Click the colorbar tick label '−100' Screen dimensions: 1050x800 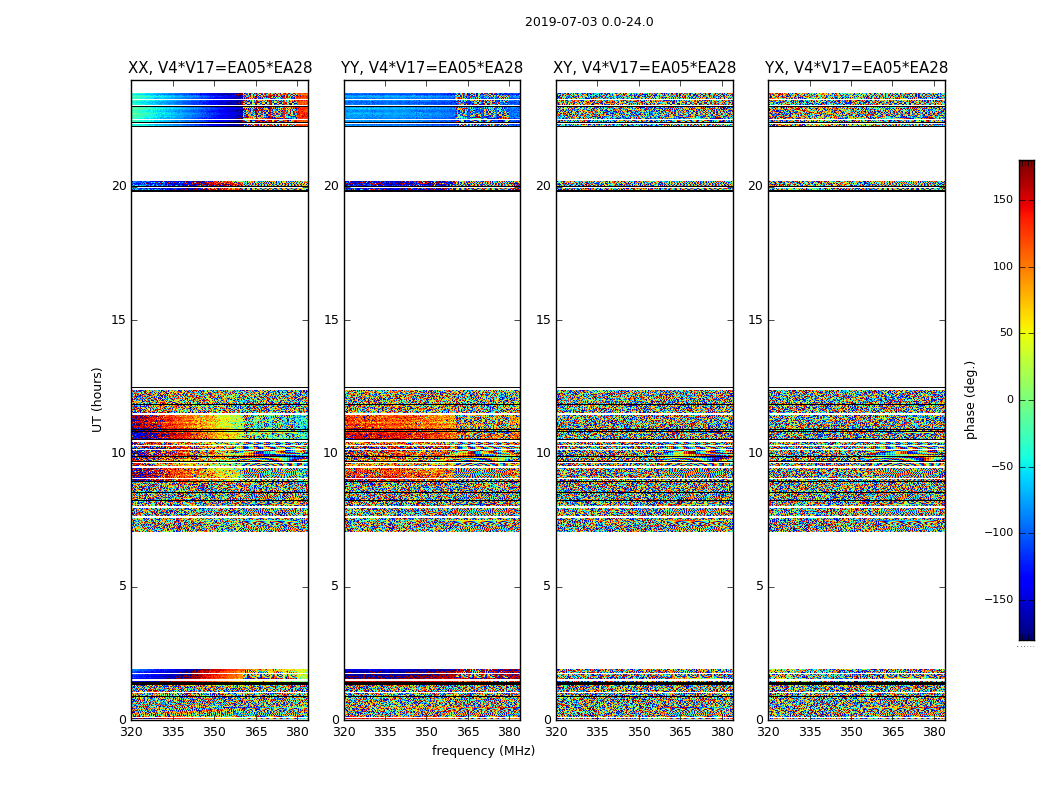pos(998,533)
